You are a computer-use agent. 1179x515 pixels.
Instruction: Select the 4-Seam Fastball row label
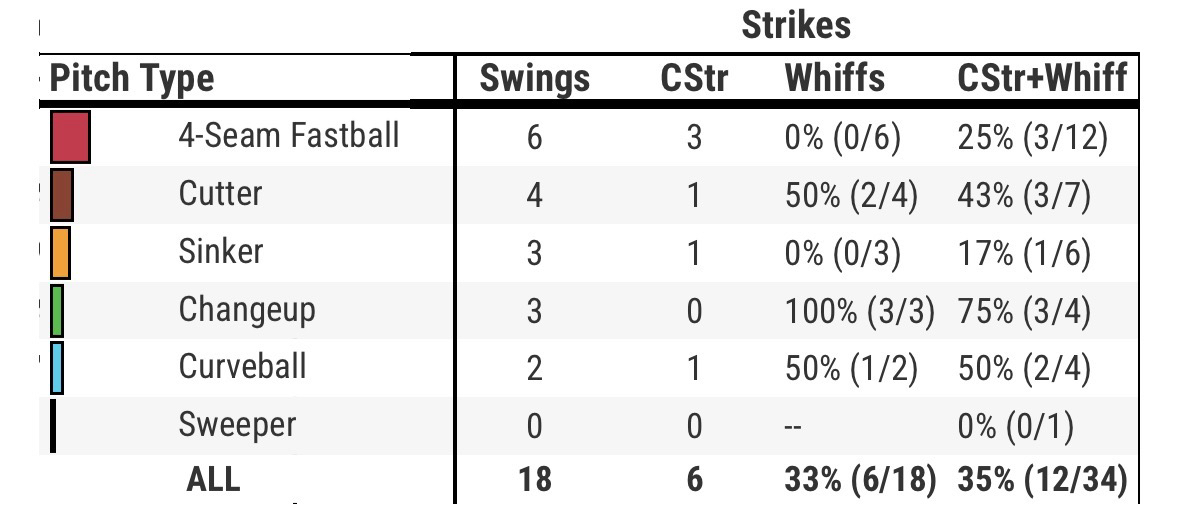click(x=289, y=135)
